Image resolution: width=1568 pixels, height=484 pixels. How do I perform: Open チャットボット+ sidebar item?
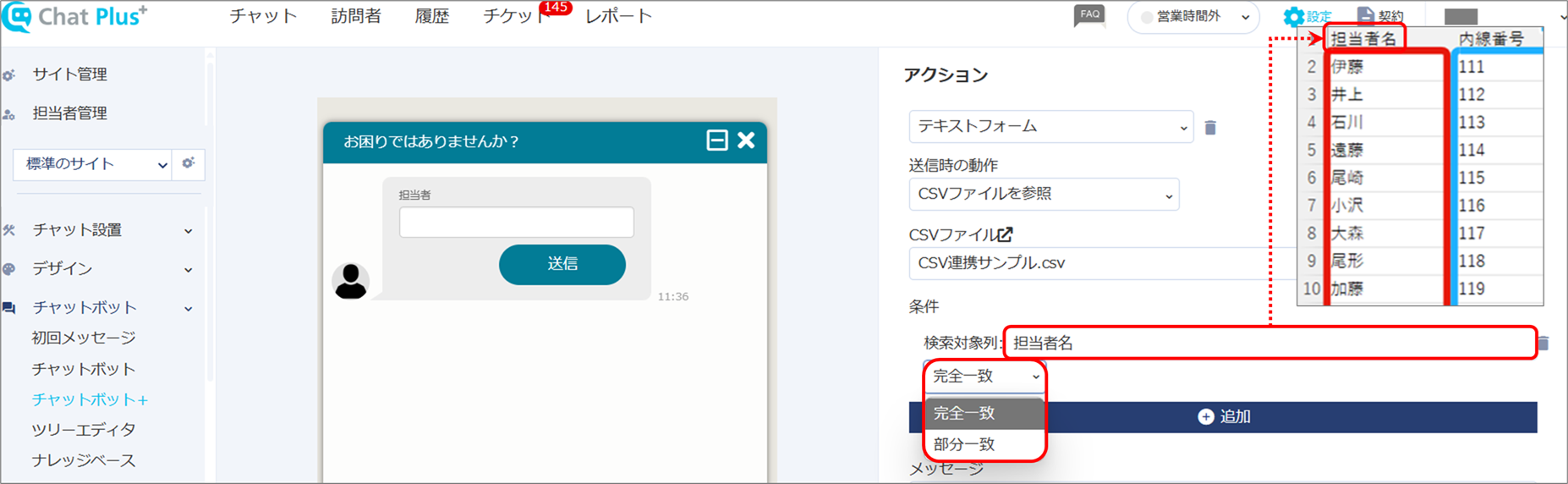[x=90, y=399]
